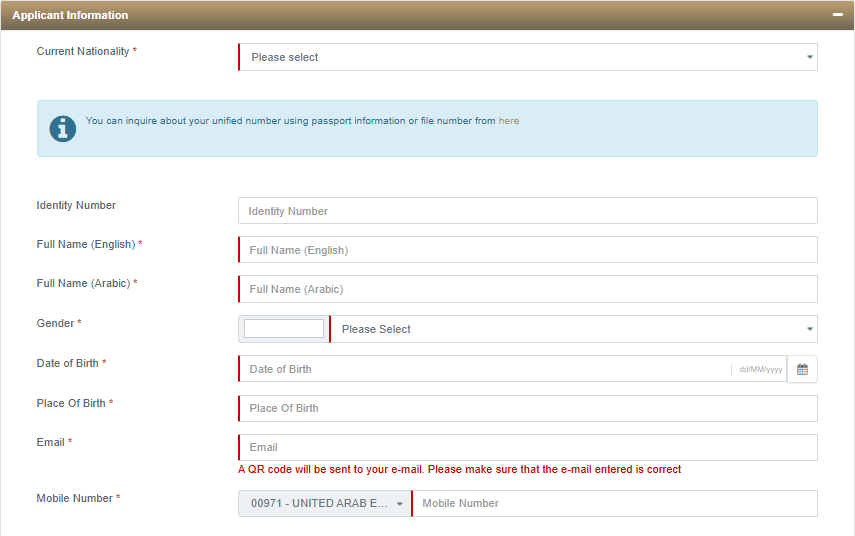Click the Applicant Information header title
The image size is (855, 536).
(70, 15)
